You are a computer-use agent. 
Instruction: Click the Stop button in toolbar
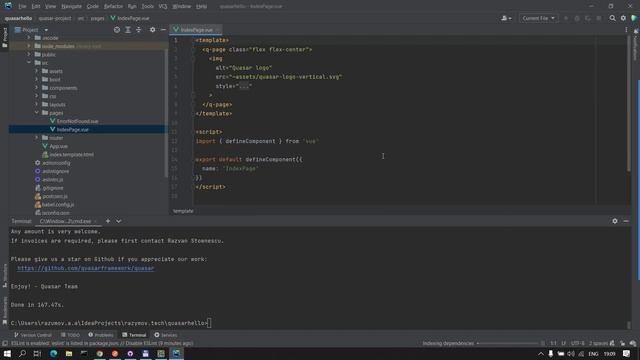599,18
